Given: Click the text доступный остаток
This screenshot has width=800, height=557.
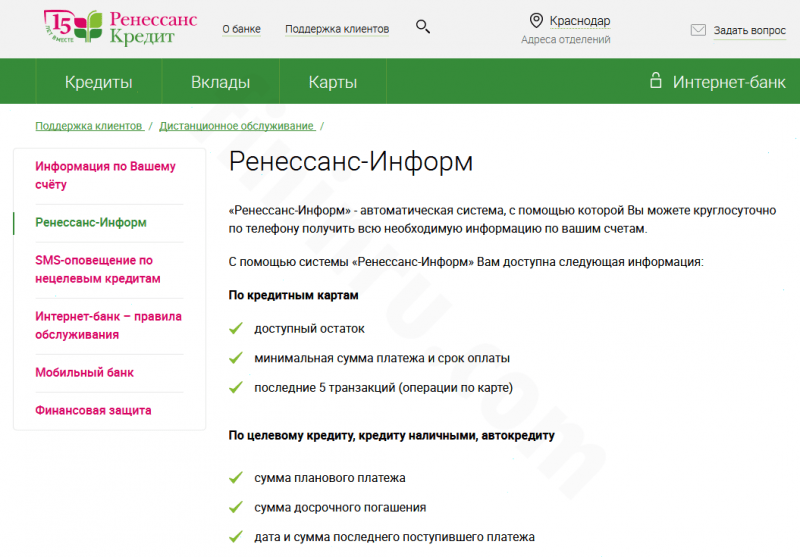Looking at the screenshot, I should click(309, 328).
